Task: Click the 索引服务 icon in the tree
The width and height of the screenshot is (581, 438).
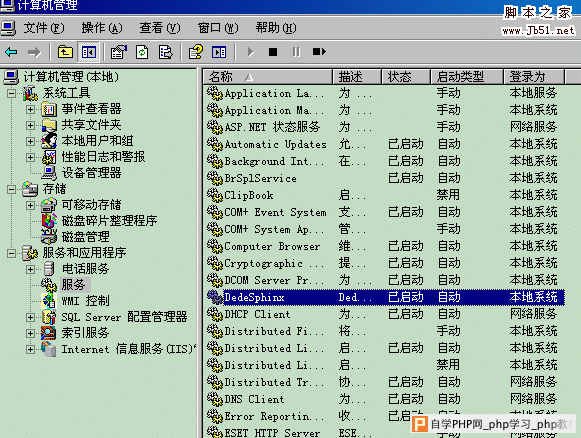Action: (49, 333)
